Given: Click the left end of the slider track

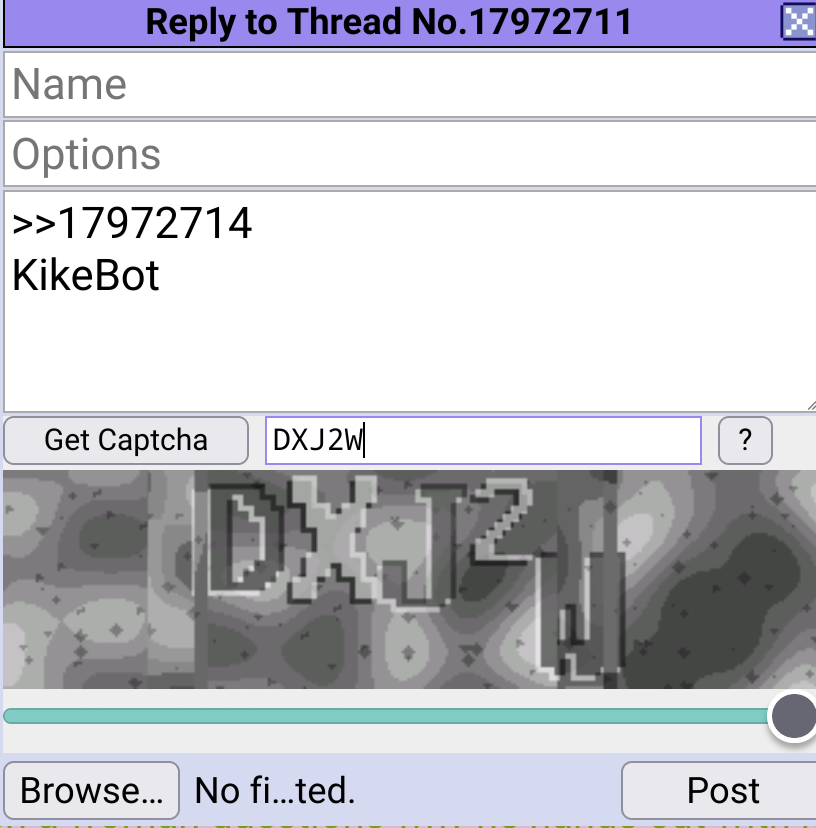Looking at the screenshot, I should pyautogui.click(x=11, y=716).
